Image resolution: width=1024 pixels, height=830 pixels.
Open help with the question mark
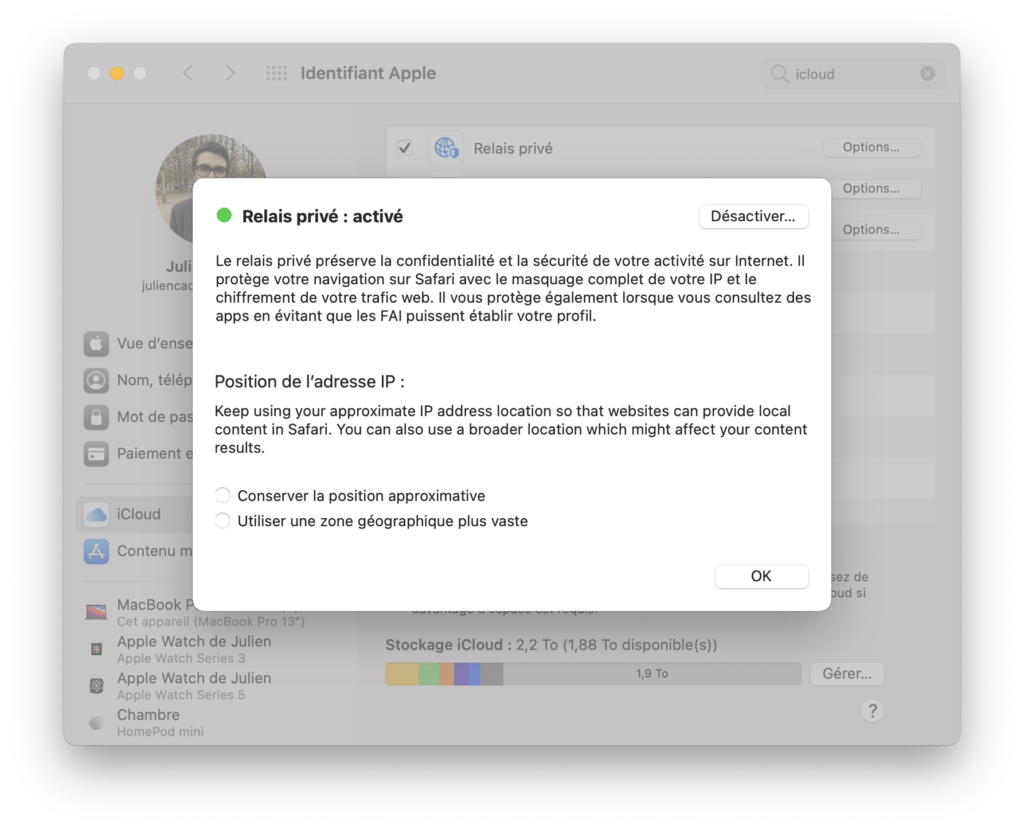[x=872, y=710]
